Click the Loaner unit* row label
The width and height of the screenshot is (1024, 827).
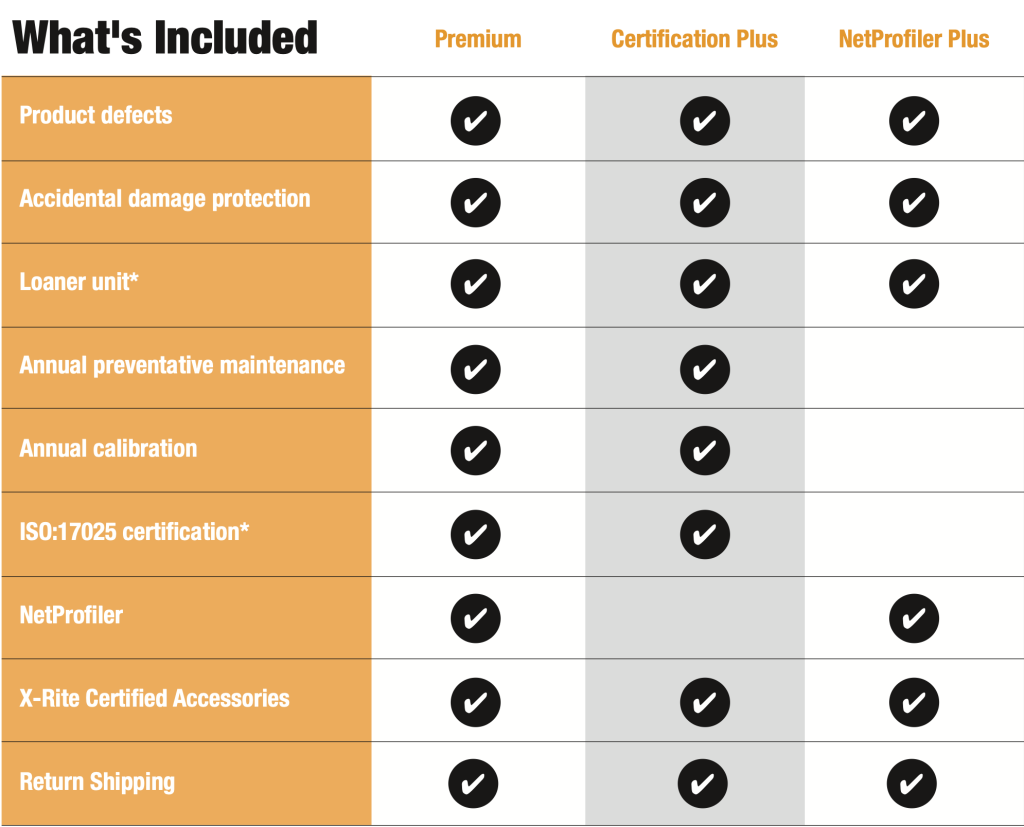(x=79, y=282)
